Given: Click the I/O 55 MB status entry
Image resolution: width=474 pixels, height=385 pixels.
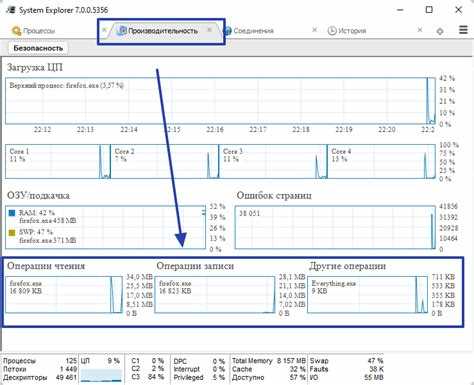Looking at the screenshot, I should pyautogui.click(x=347, y=377).
